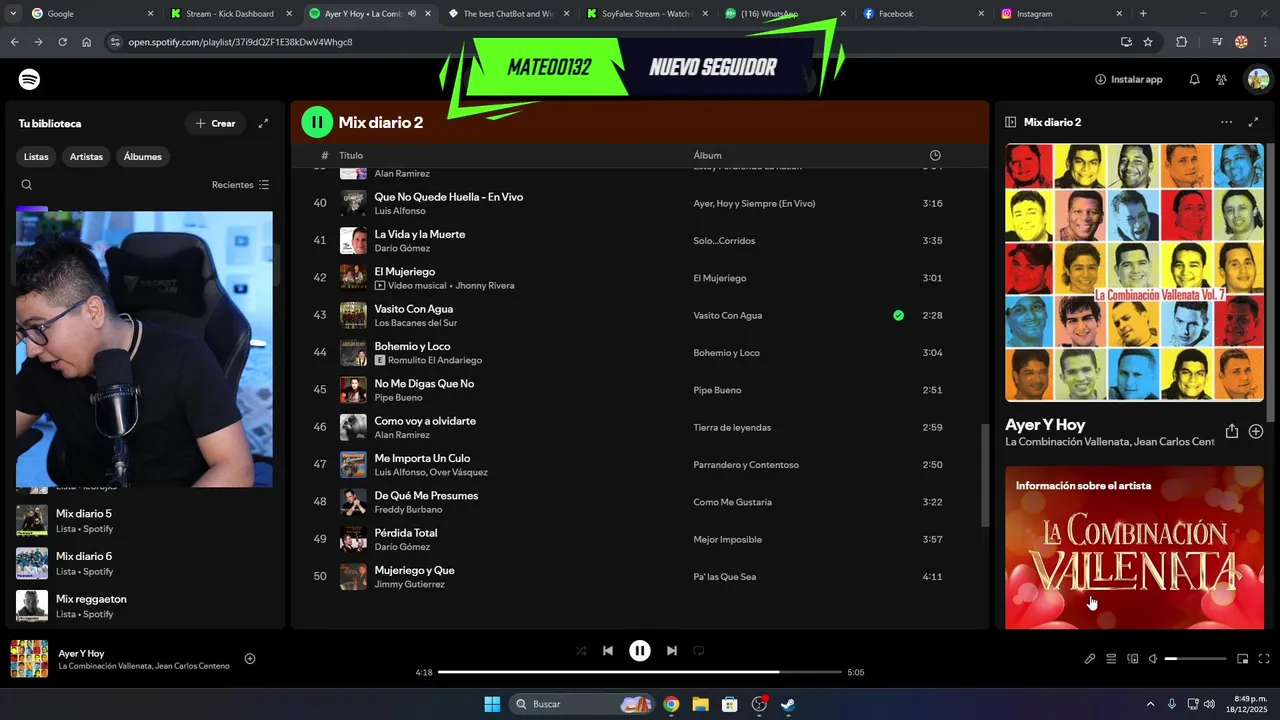Add Ayer Y Hoy to liked songs in player bar
Viewport: 1280px width, 720px height.
(x=250, y=659)
